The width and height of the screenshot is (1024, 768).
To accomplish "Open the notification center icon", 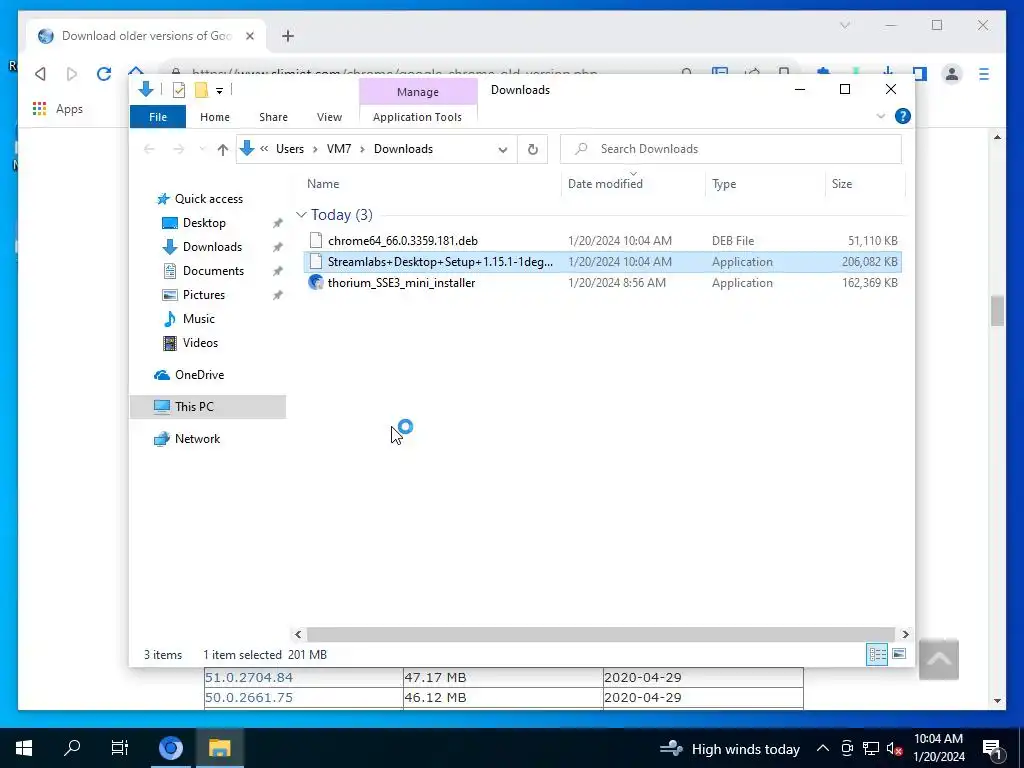I will tap(992, 748).
